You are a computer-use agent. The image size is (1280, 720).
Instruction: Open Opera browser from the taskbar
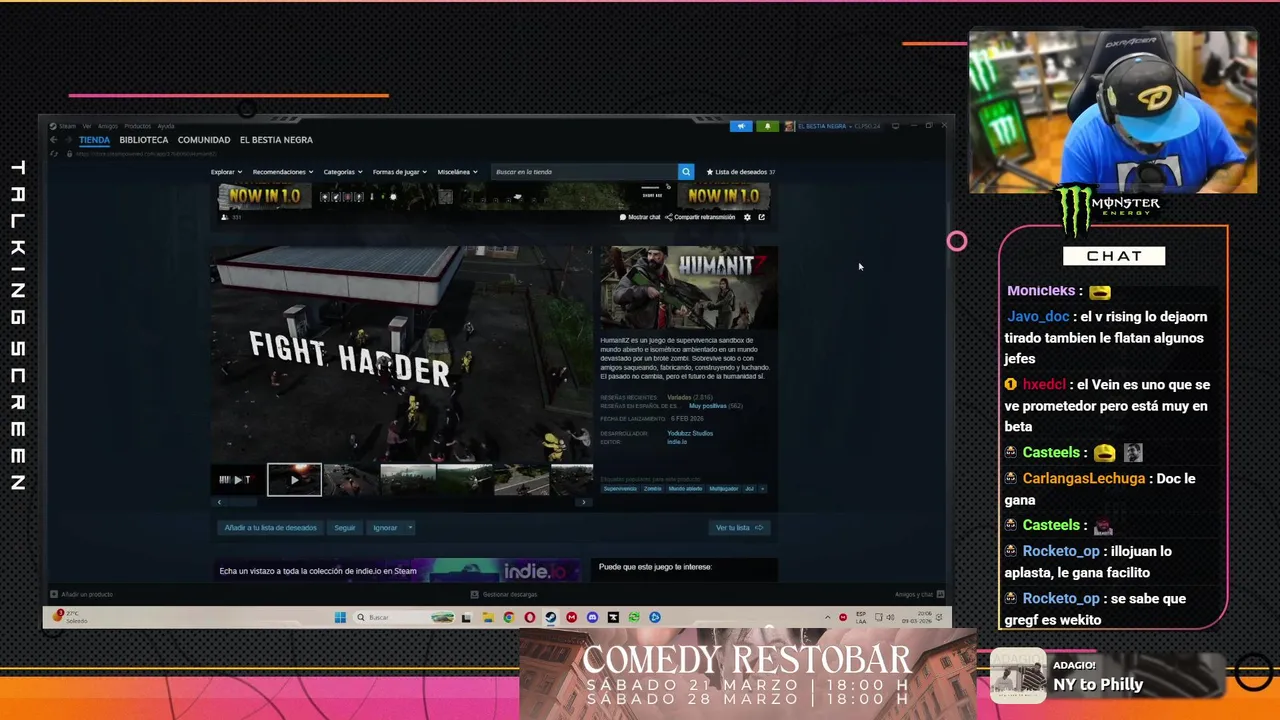pos(529,617)
